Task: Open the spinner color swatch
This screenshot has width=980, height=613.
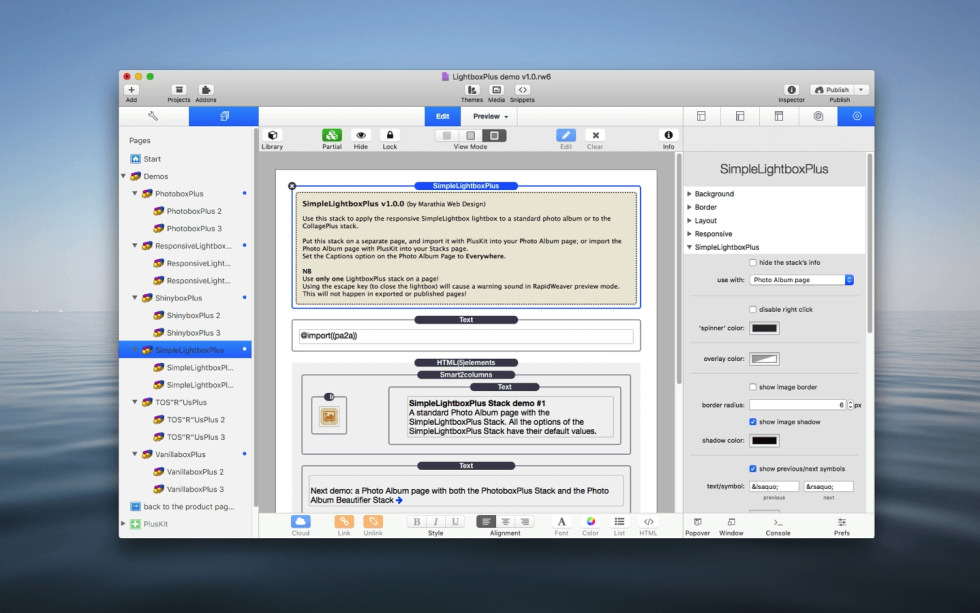Action: click(x=764, y=328)
